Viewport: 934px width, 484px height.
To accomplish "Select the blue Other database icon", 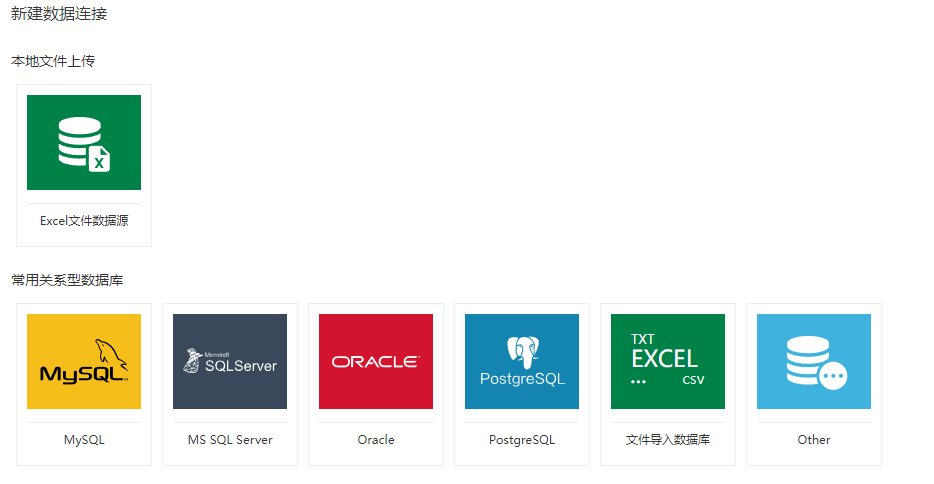I will tap(814, 361).
